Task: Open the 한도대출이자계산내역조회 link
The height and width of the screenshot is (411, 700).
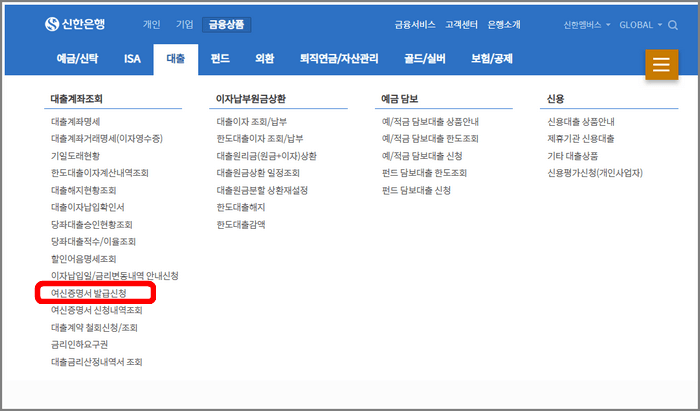Action: coord(100,173)
